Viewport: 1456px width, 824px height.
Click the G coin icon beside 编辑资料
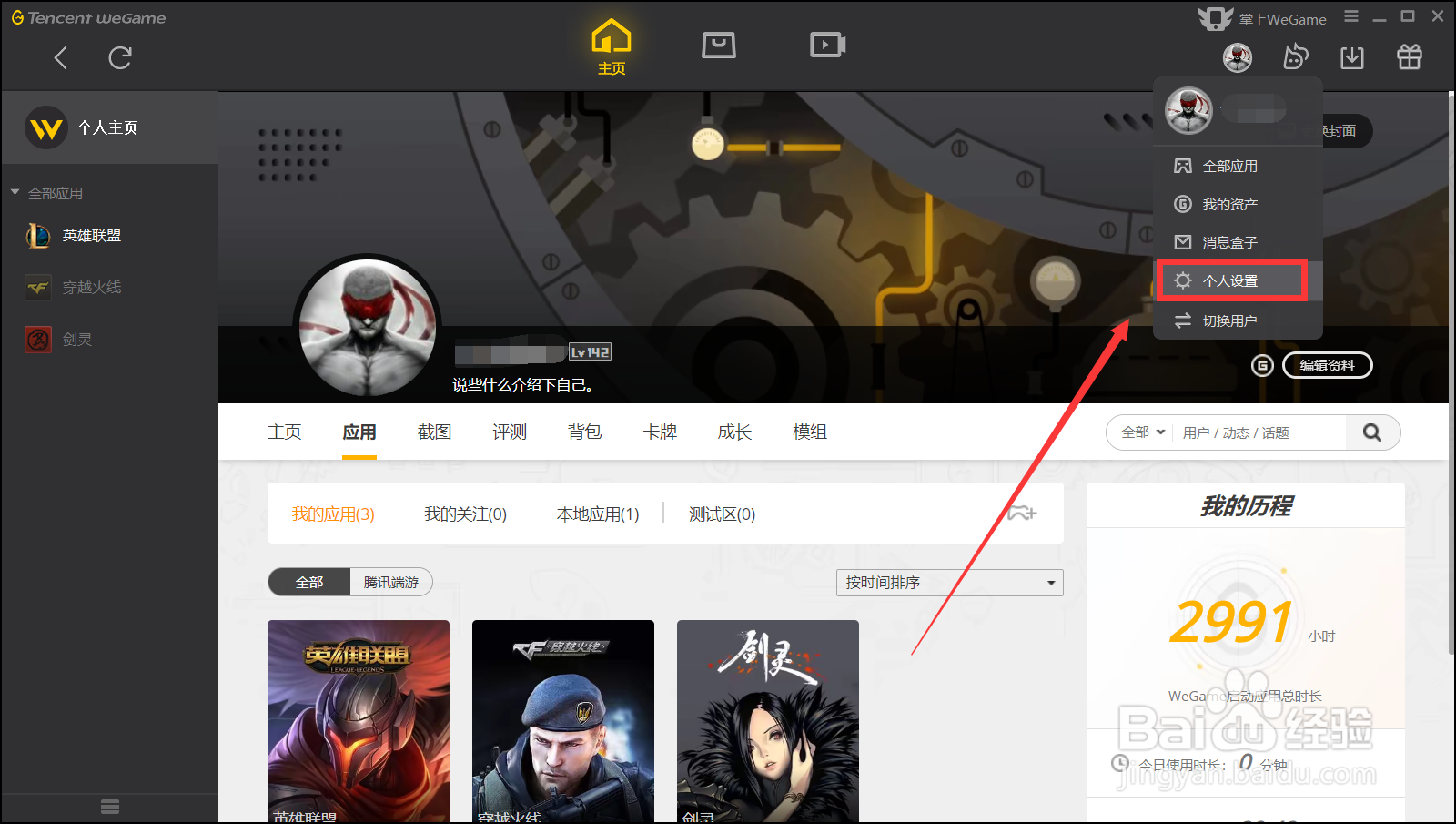[x=1262, y=365]
